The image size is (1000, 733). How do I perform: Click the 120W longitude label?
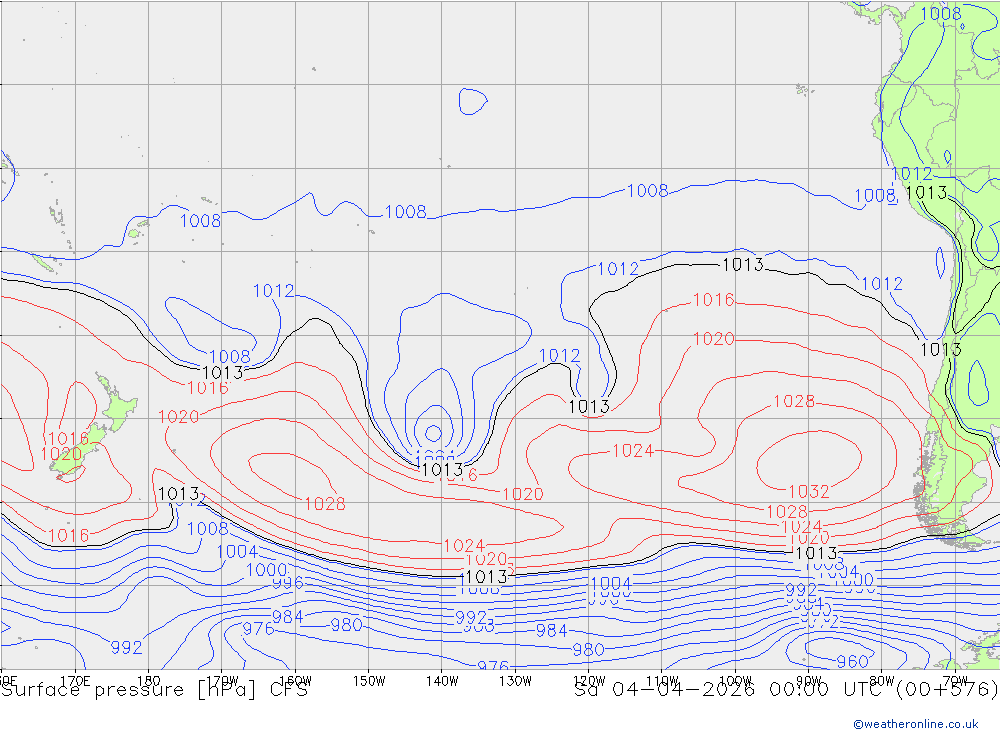click(589, 681)
